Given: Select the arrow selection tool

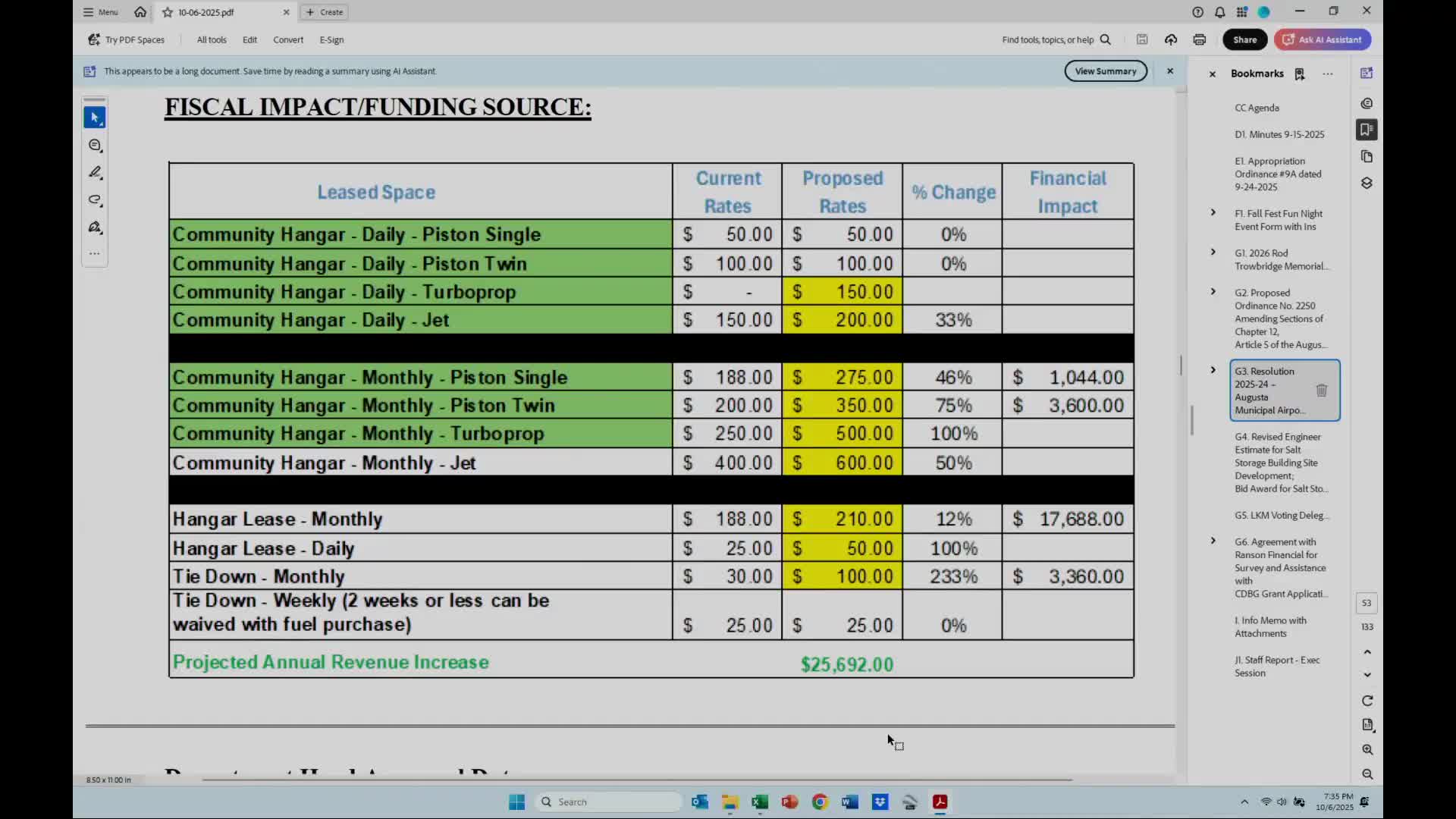Looking at the screenshot, I should click(x=95, y=118).
